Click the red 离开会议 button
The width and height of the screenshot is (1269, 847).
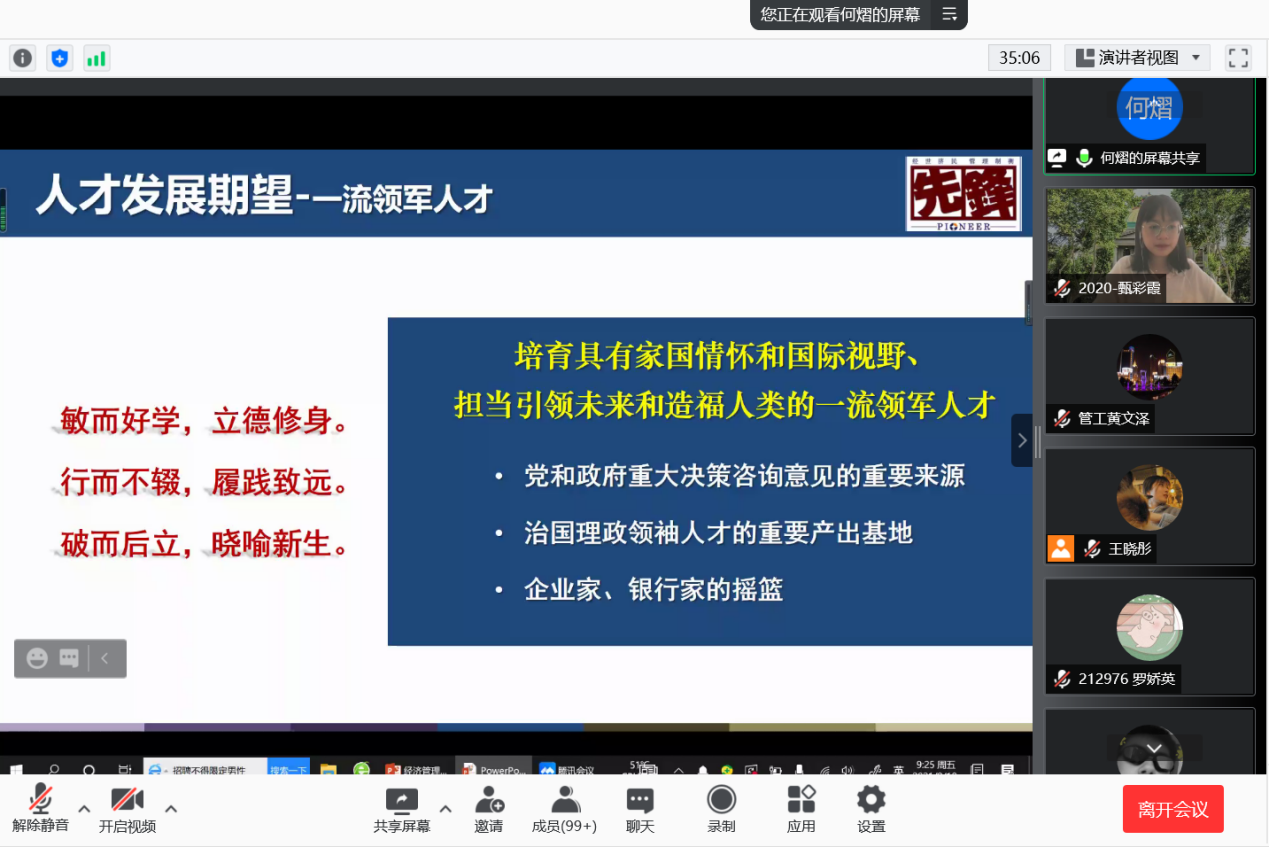pos(1172,809)
